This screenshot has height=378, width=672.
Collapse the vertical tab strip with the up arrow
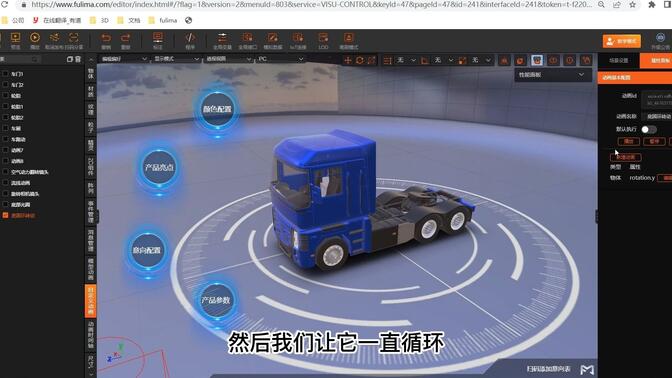90,59
